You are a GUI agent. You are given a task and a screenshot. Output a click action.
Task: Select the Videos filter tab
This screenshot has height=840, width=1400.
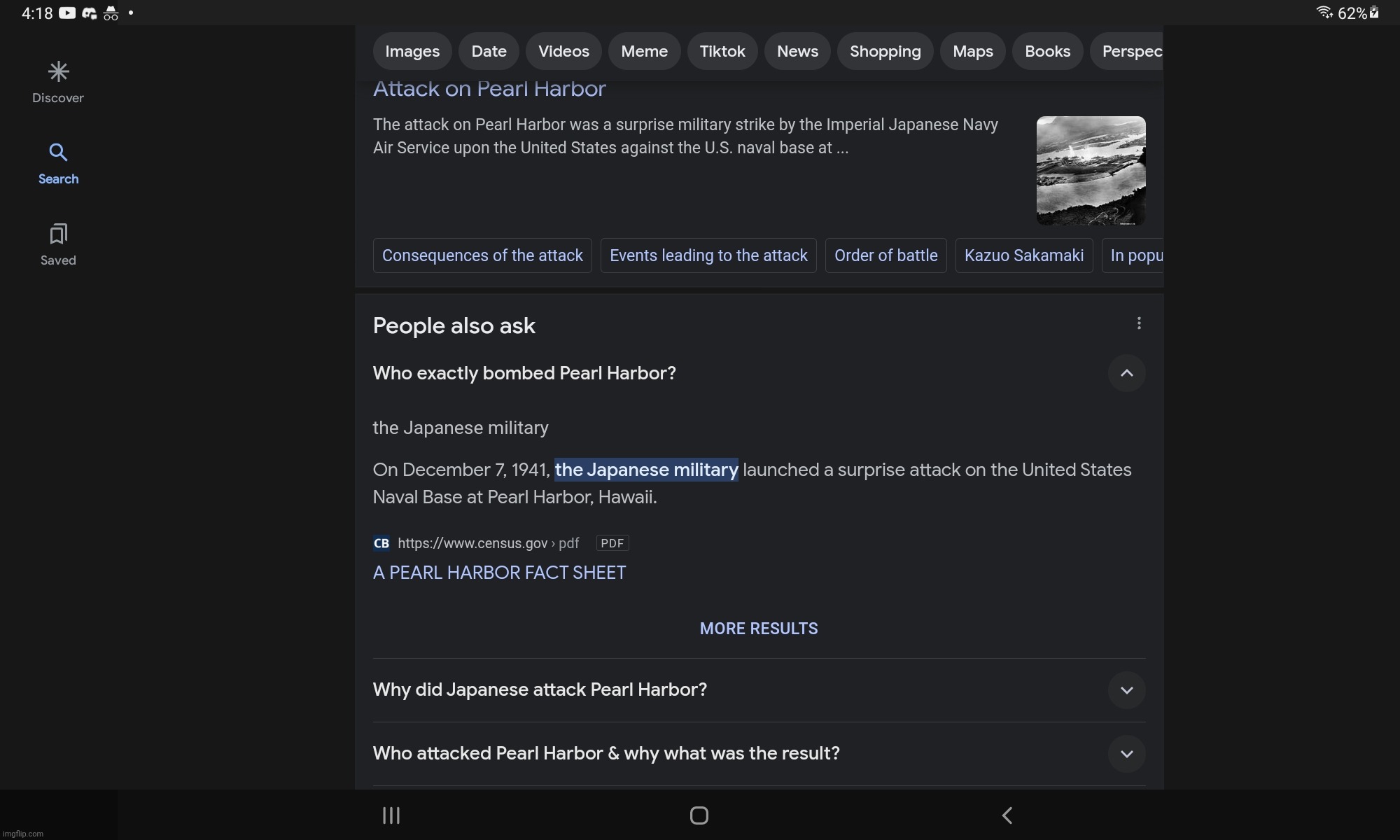coord(563,51)
